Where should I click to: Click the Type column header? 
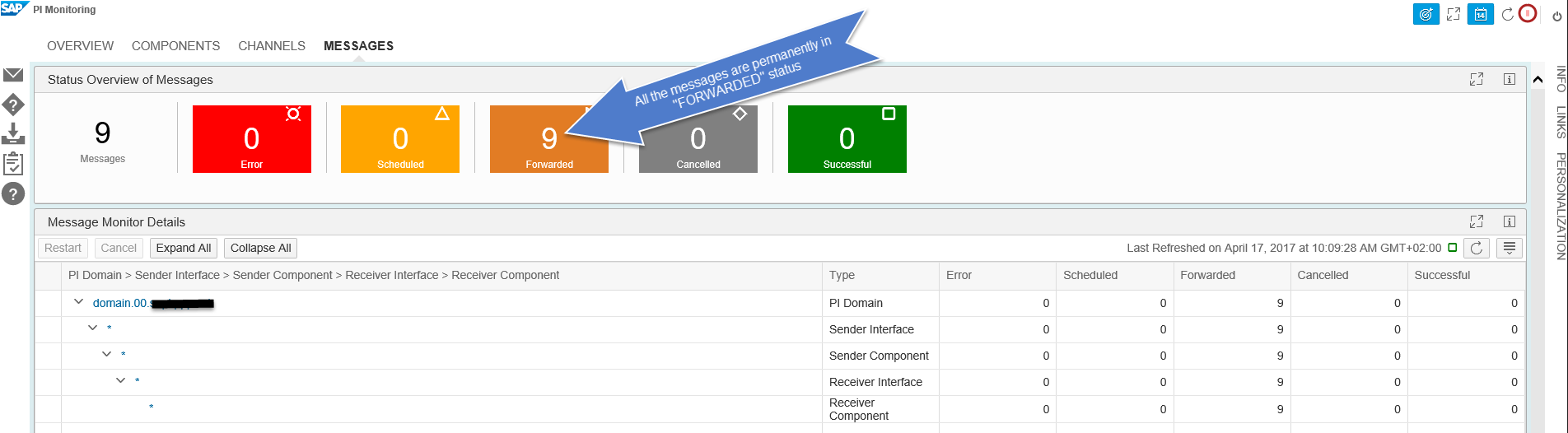880,275
